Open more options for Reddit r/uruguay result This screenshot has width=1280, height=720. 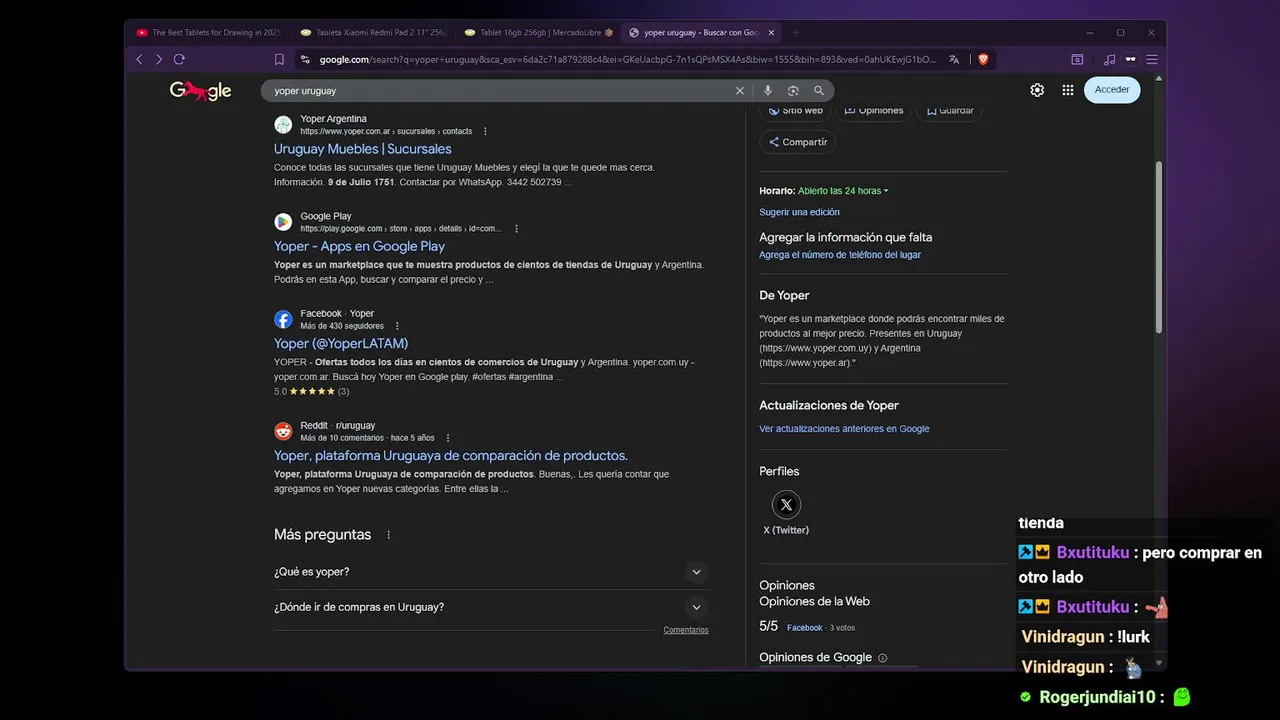pyautogui.click(x=448, y=438)
